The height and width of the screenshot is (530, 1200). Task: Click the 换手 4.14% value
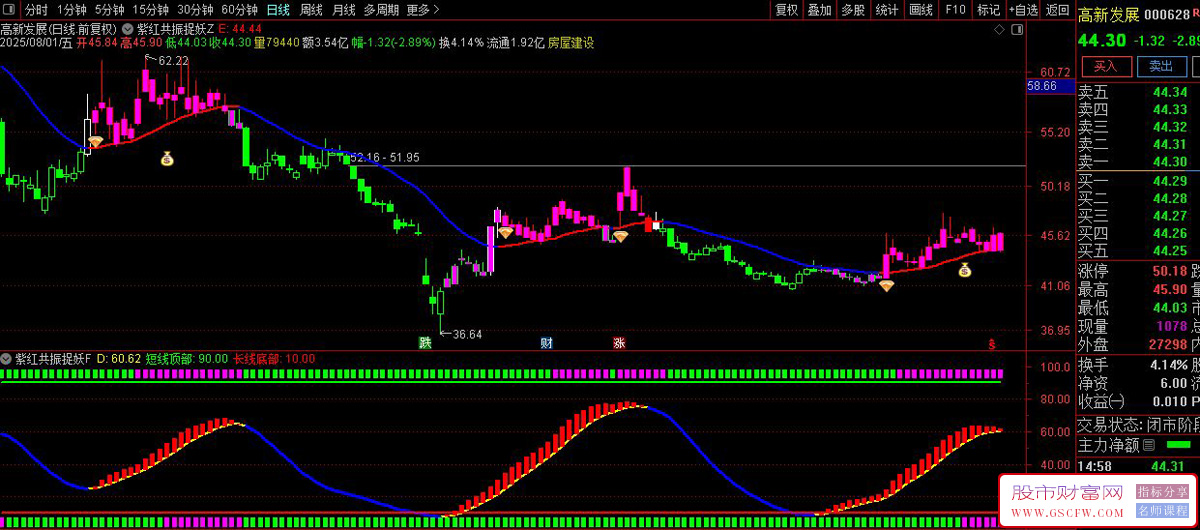(1168, 365)
